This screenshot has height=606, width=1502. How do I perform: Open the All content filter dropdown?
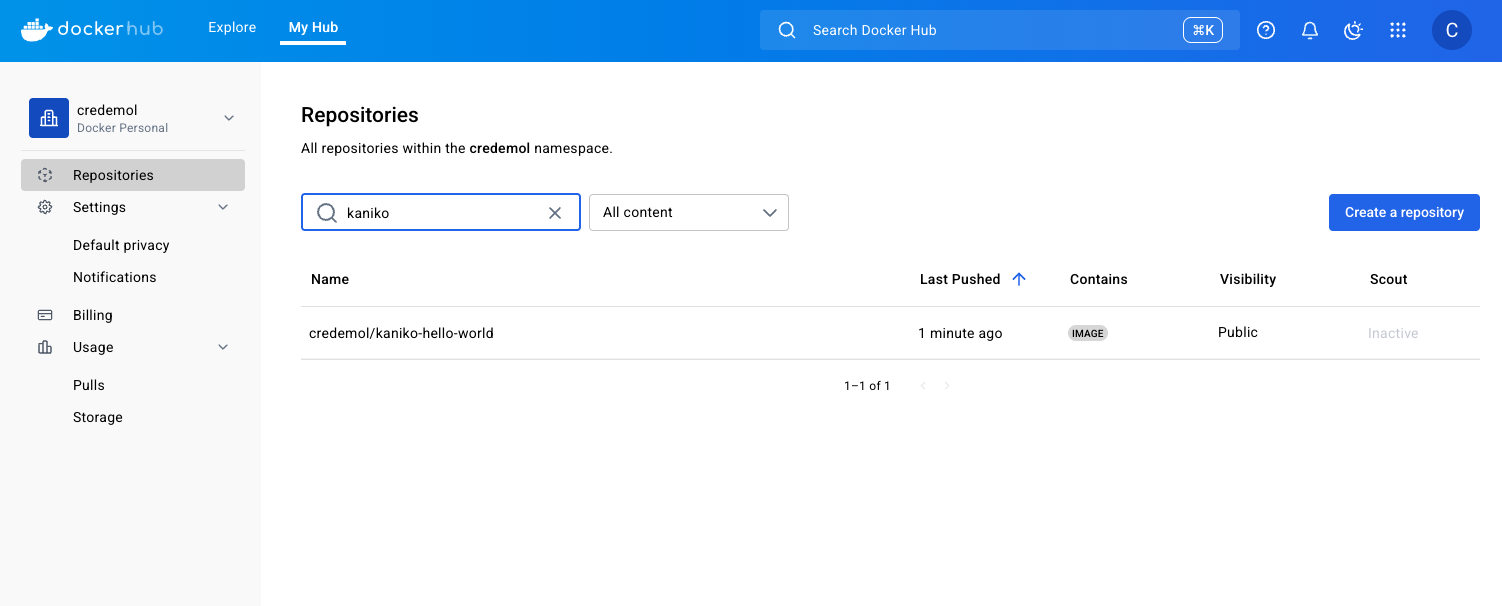coord(689,212)
